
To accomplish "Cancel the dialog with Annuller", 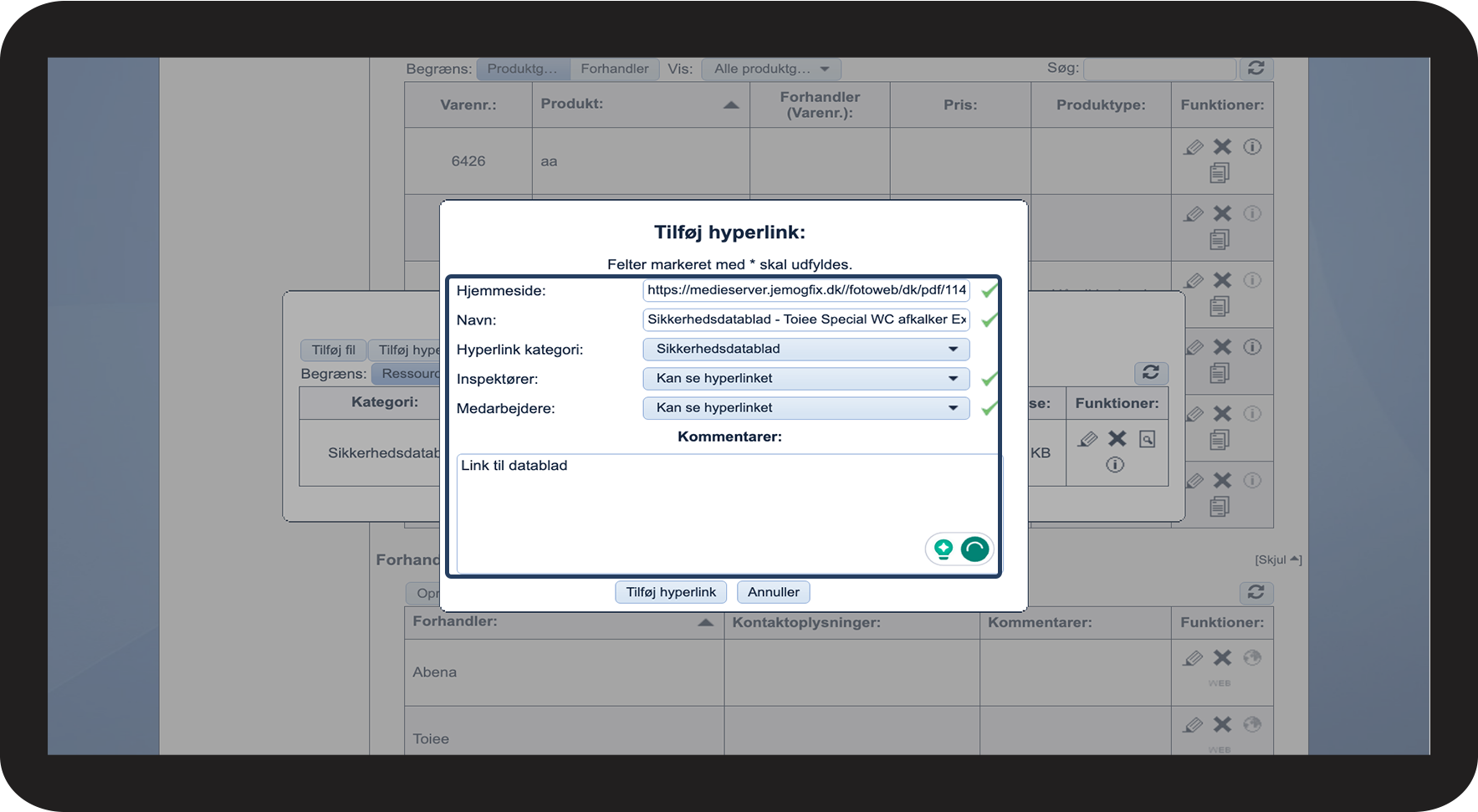I will coord(773,592).
